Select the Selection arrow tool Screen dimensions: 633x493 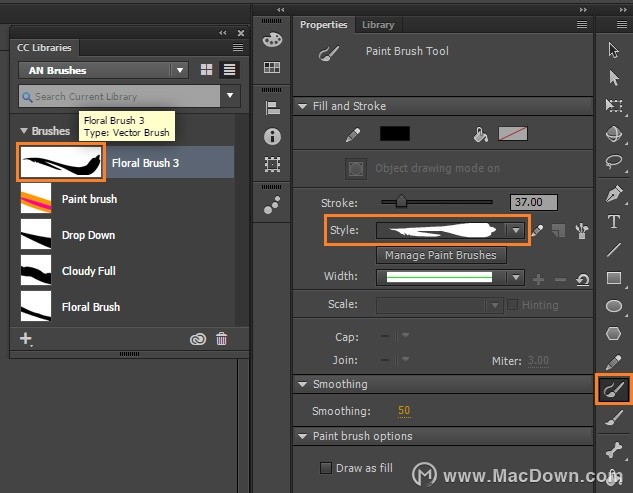click(614, 50)
